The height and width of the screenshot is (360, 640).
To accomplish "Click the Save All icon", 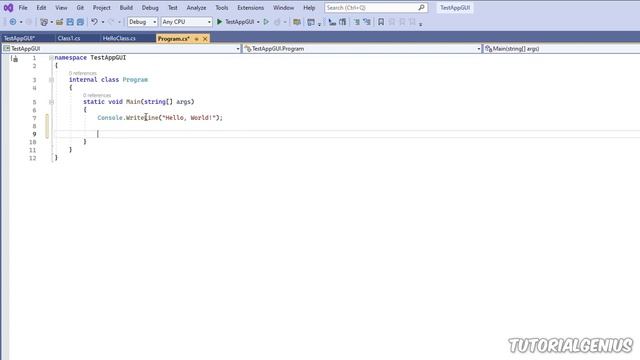I will [x=80, y=22].
